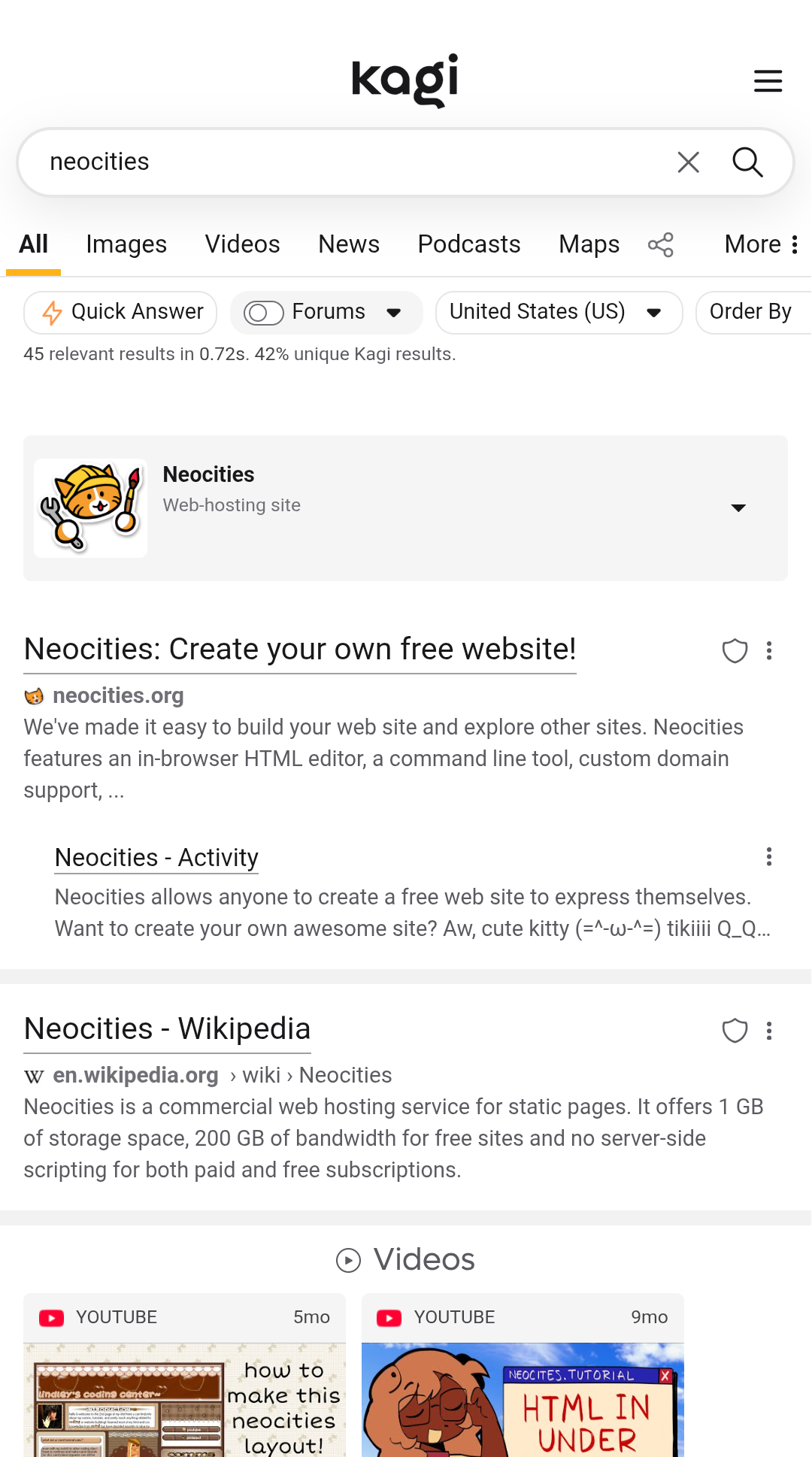812x1457 pixels.
Task: Open the neocities layout YouTube video thumbnail
Action: pyautogui.click(x=184, y=1398)
